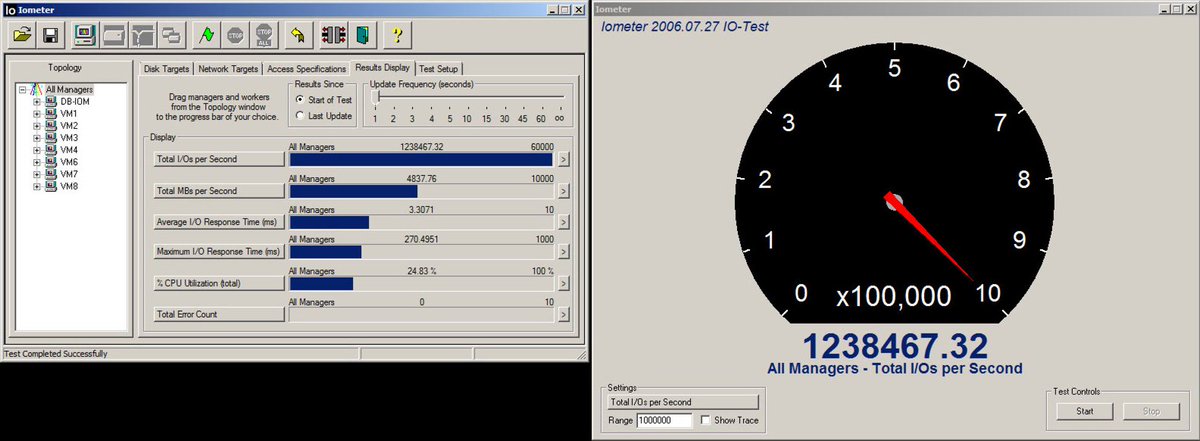Viewport: 1200px width, 441px height.
Task: Click the All Managers topology icon
Action: tap(37, 90)
